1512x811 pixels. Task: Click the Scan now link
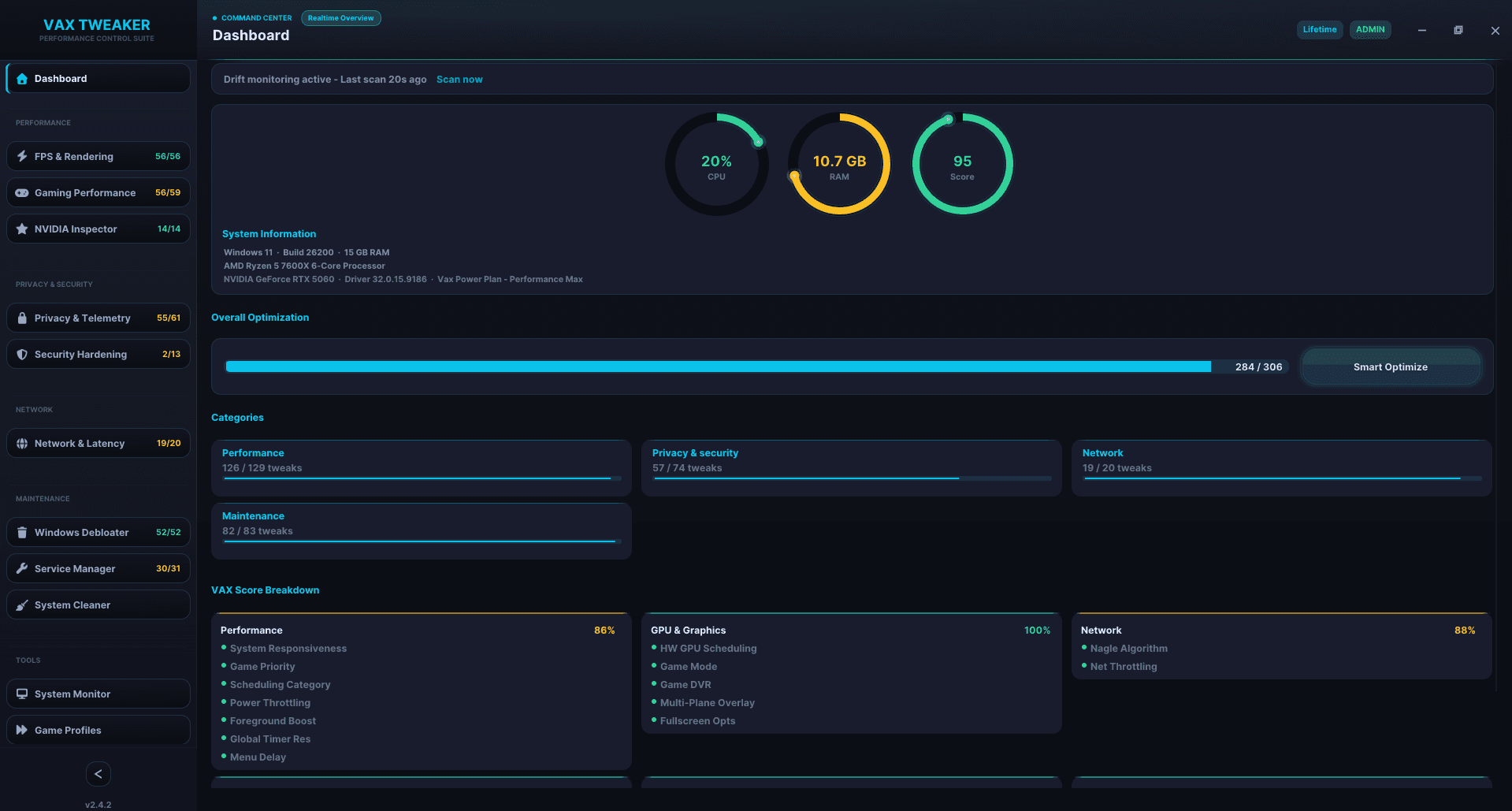coord(459,79)
